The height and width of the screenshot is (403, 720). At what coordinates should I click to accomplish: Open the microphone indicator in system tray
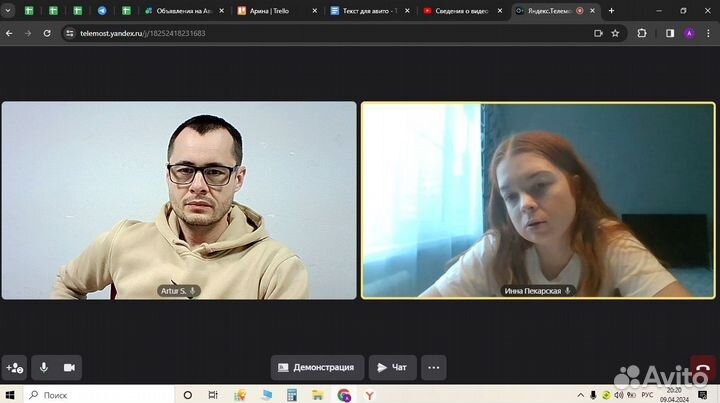593,395
